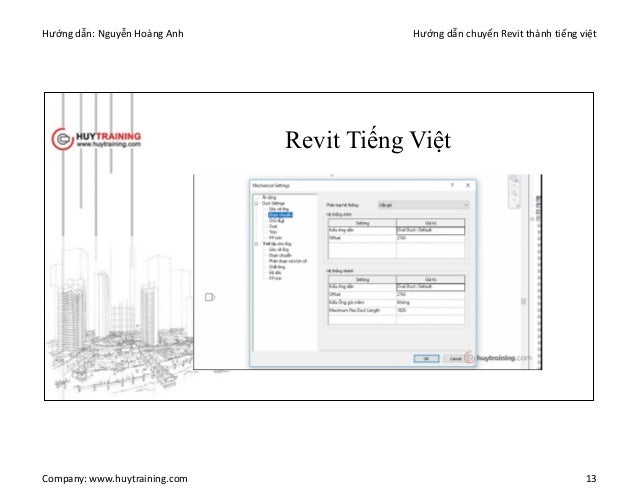Screen dimensions: 638x493
Task: Click the Revit navigation bar icon
Action: pos(514,191)
